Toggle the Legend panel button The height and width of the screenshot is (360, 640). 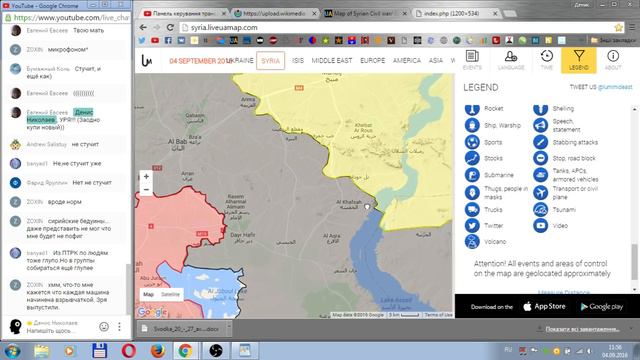pyautogui.click(x=579, y=60)
